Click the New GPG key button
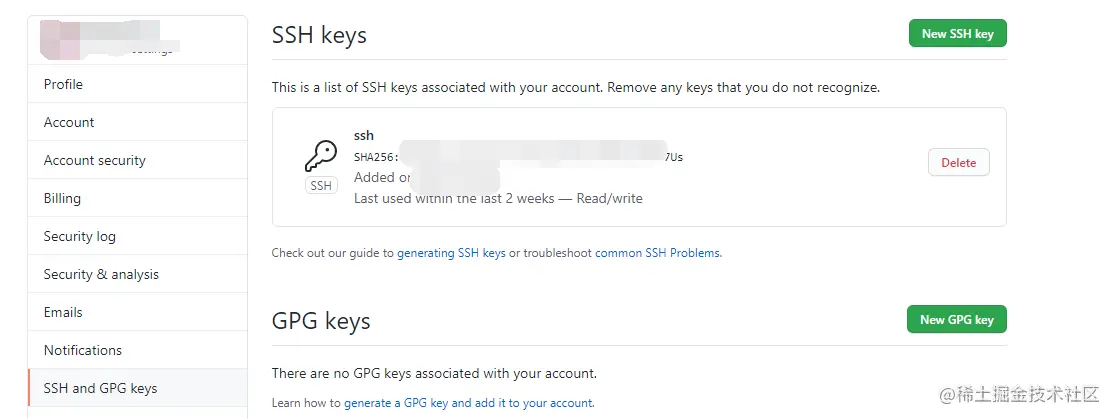 click(x=956, y=319)
